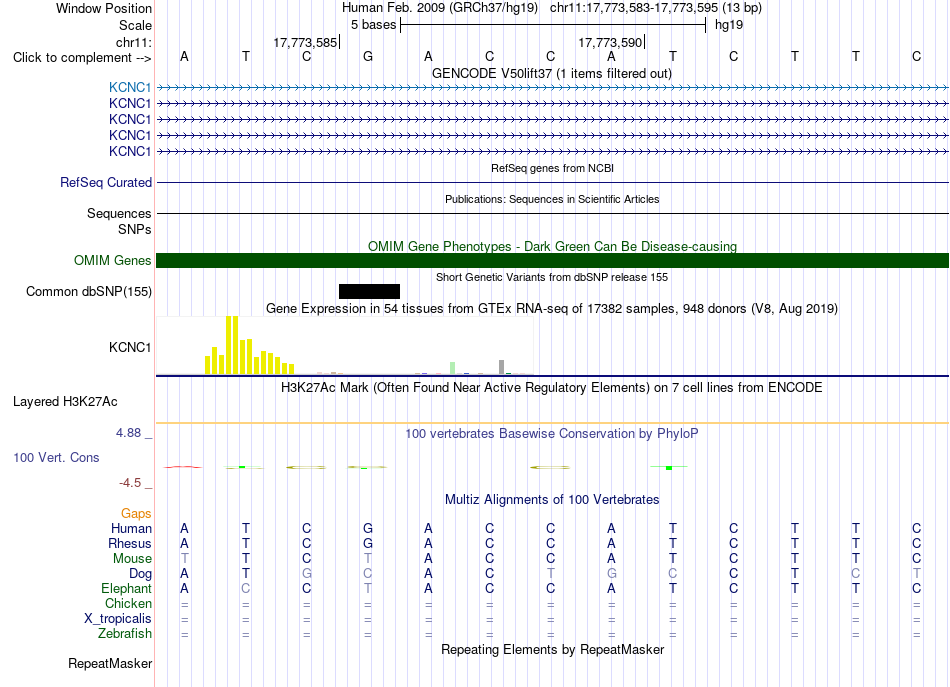Screen dimensions: 950x687
Task: Click the X_tropicalis species row label
Action: coord(118,619)
